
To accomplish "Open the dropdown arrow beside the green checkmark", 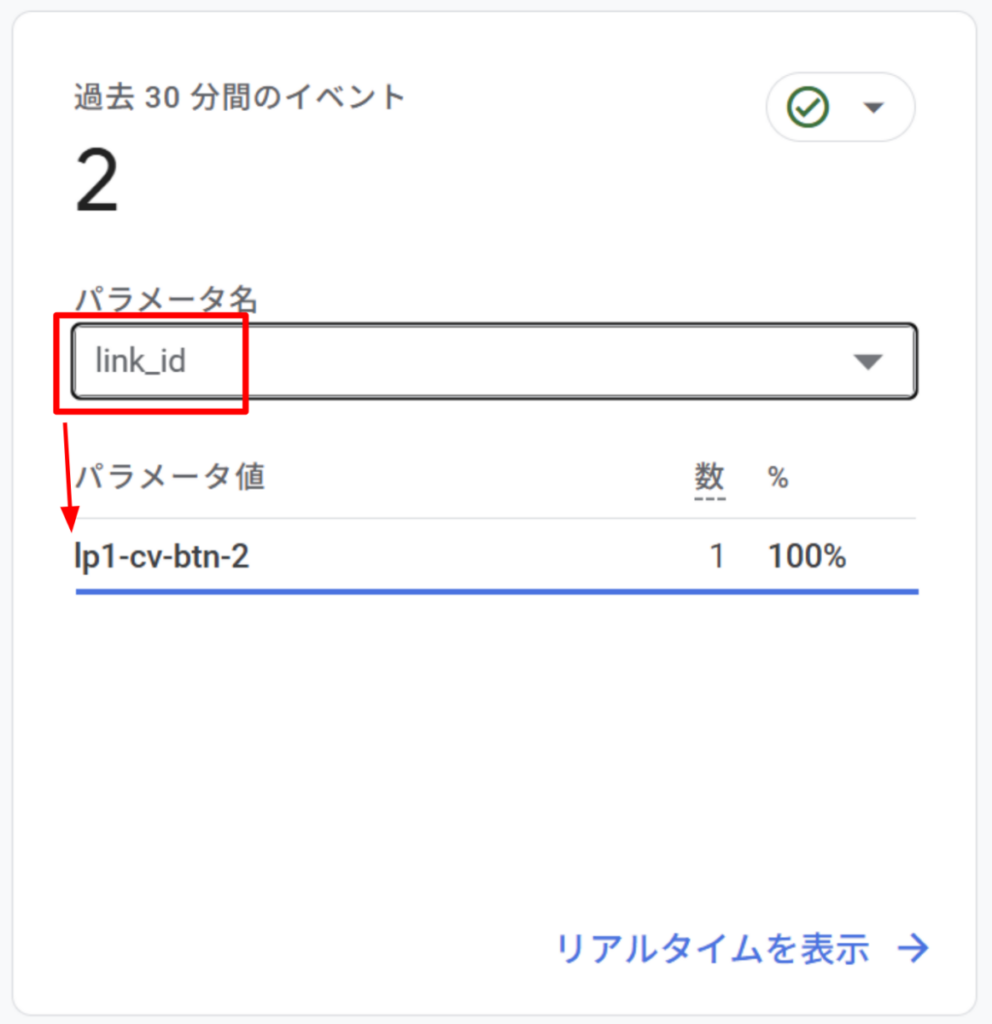I will 874,107.
